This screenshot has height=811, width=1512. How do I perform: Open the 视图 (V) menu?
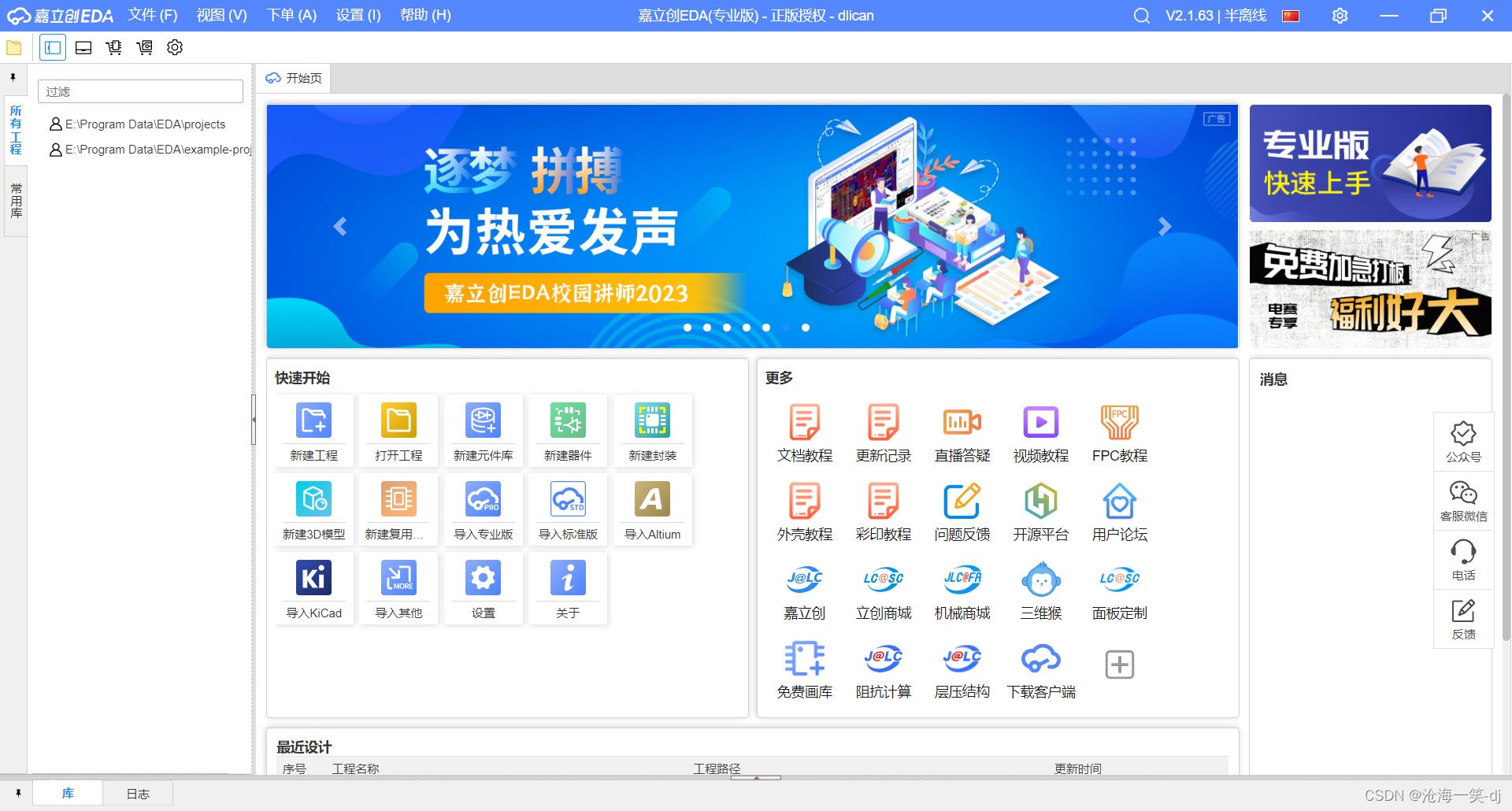[222, 15]
